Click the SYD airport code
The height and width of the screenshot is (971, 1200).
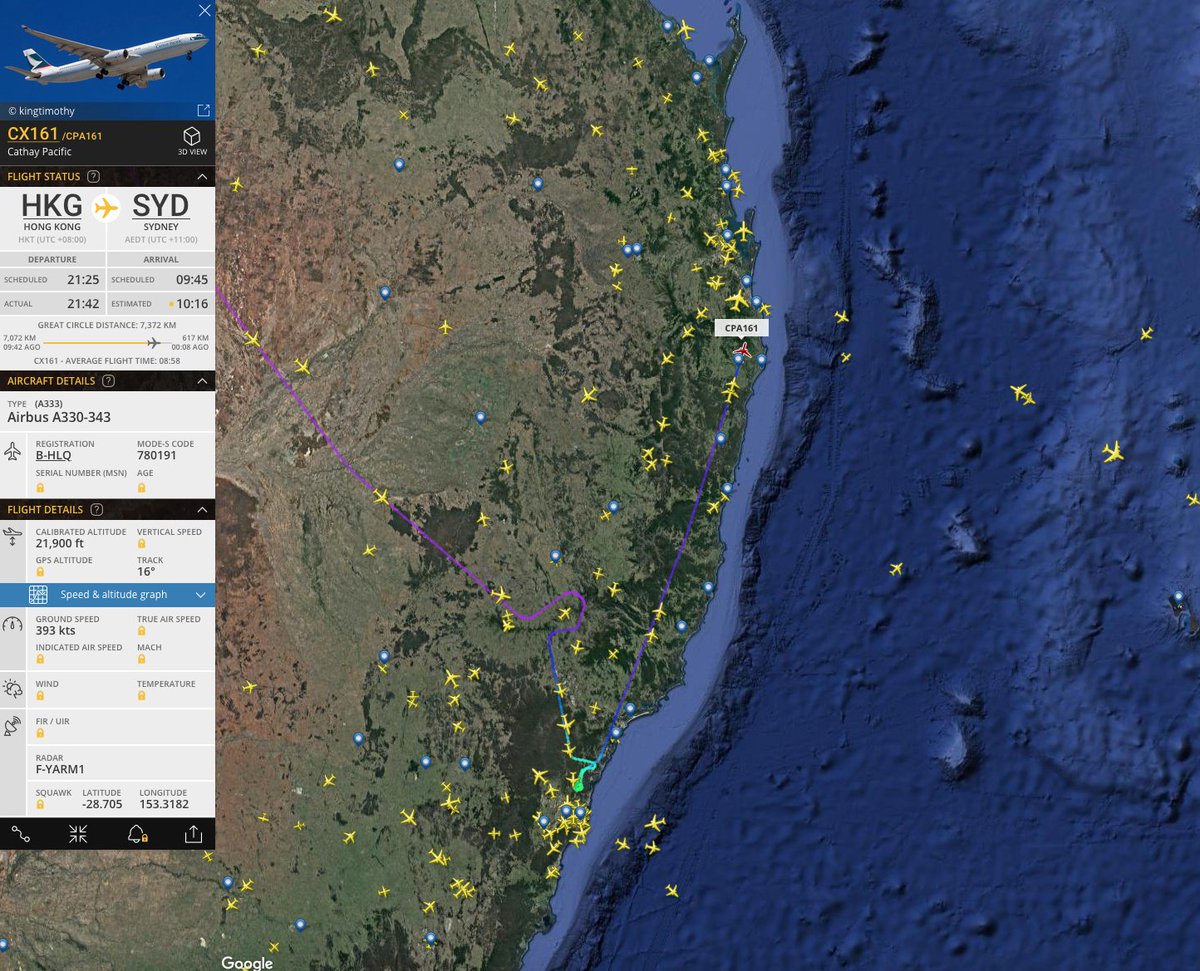(160, 206)
